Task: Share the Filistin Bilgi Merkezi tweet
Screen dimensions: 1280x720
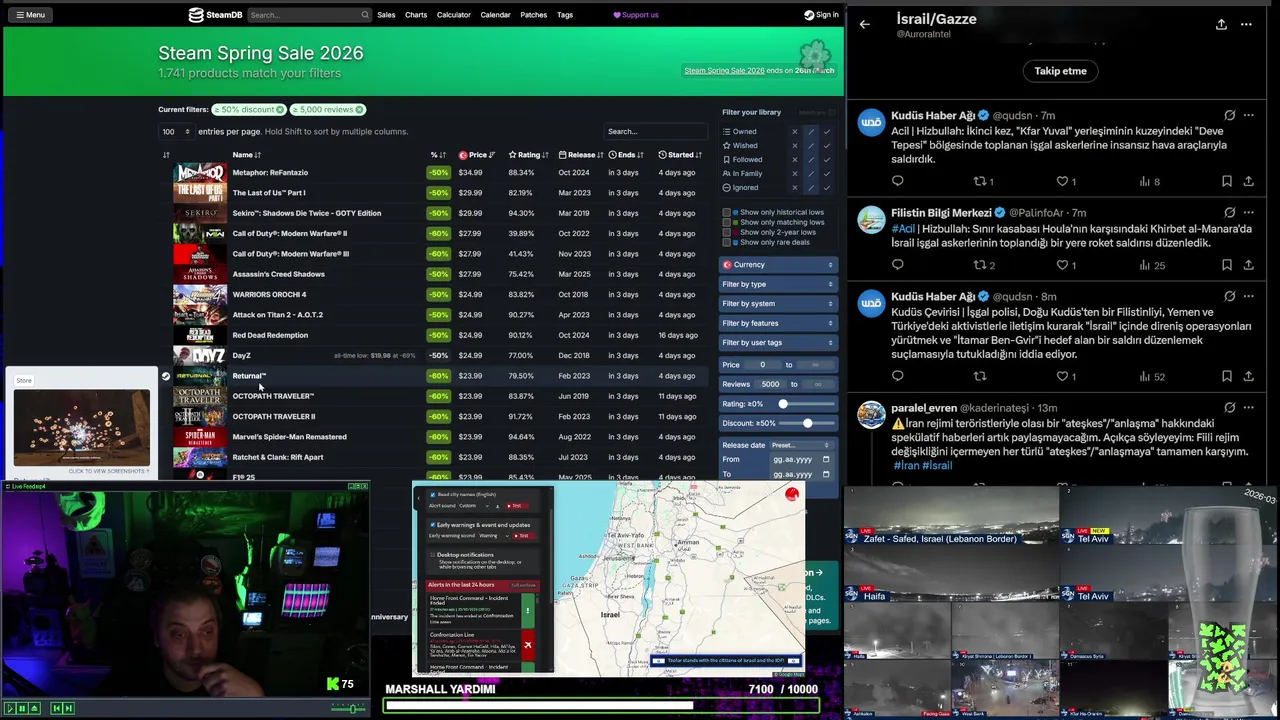Action: 1248,265
